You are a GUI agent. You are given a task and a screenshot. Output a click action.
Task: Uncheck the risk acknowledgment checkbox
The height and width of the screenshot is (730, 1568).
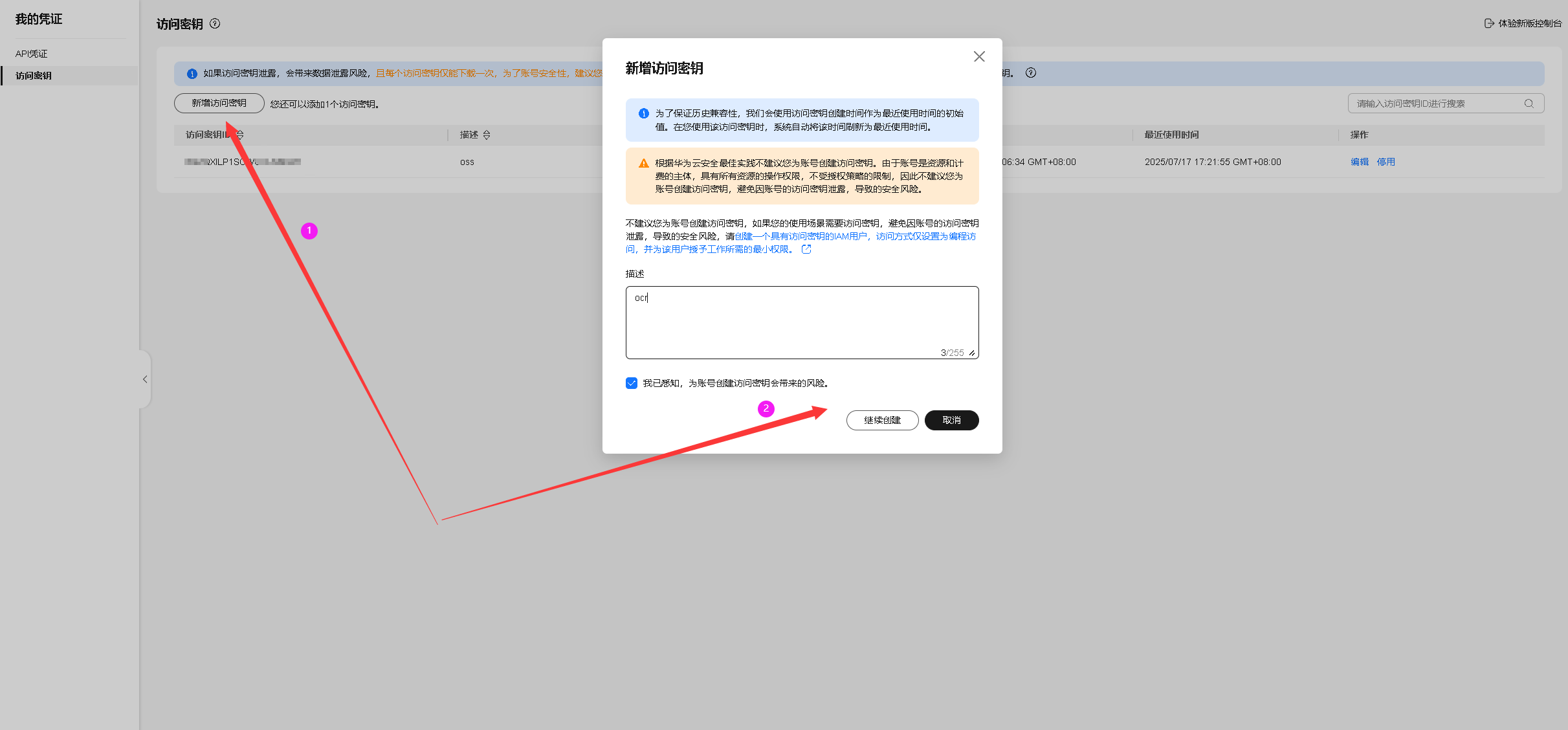tap(632, 383)
